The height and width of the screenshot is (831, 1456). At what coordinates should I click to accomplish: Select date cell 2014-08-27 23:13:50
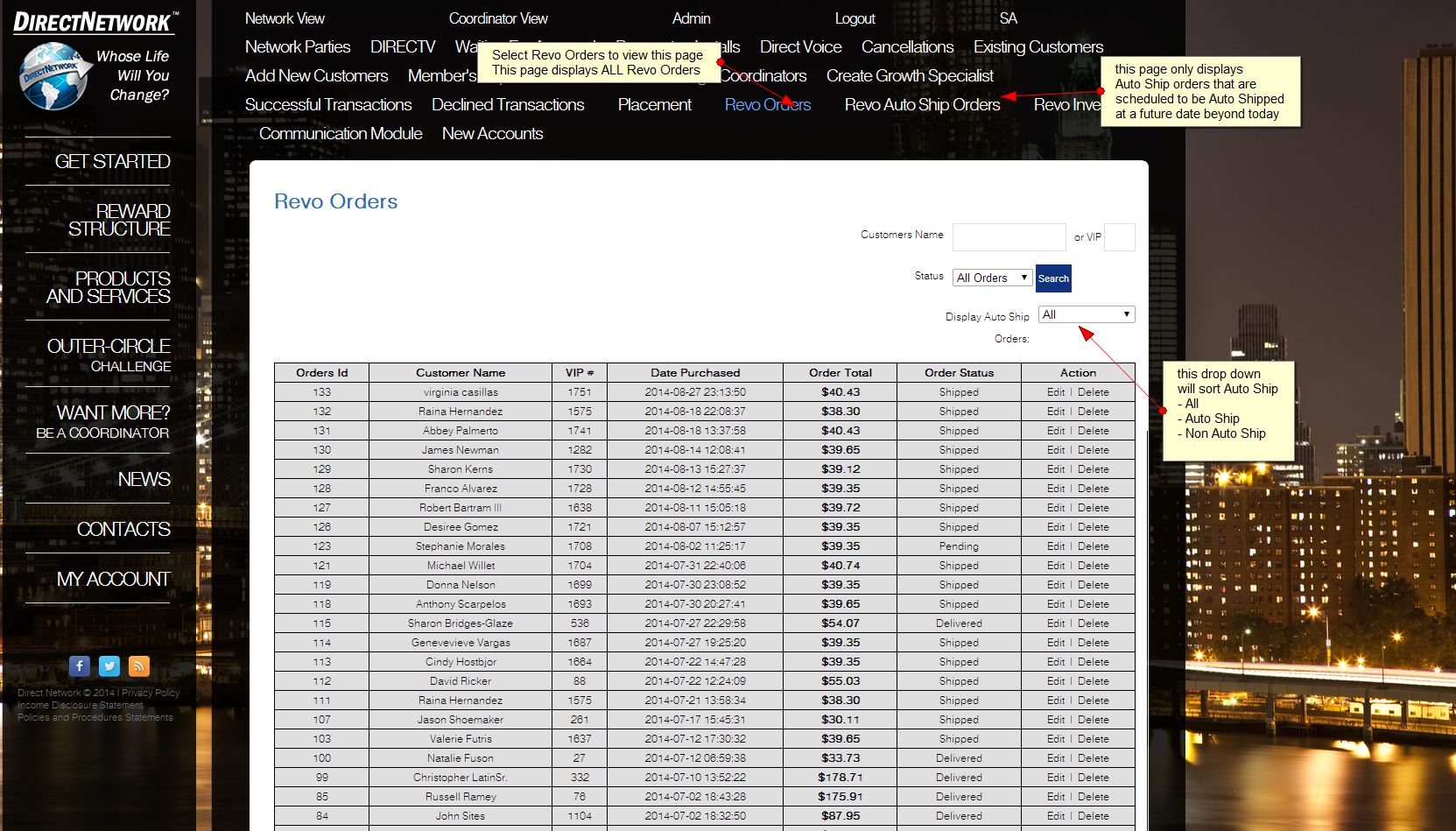pos(695,392)
